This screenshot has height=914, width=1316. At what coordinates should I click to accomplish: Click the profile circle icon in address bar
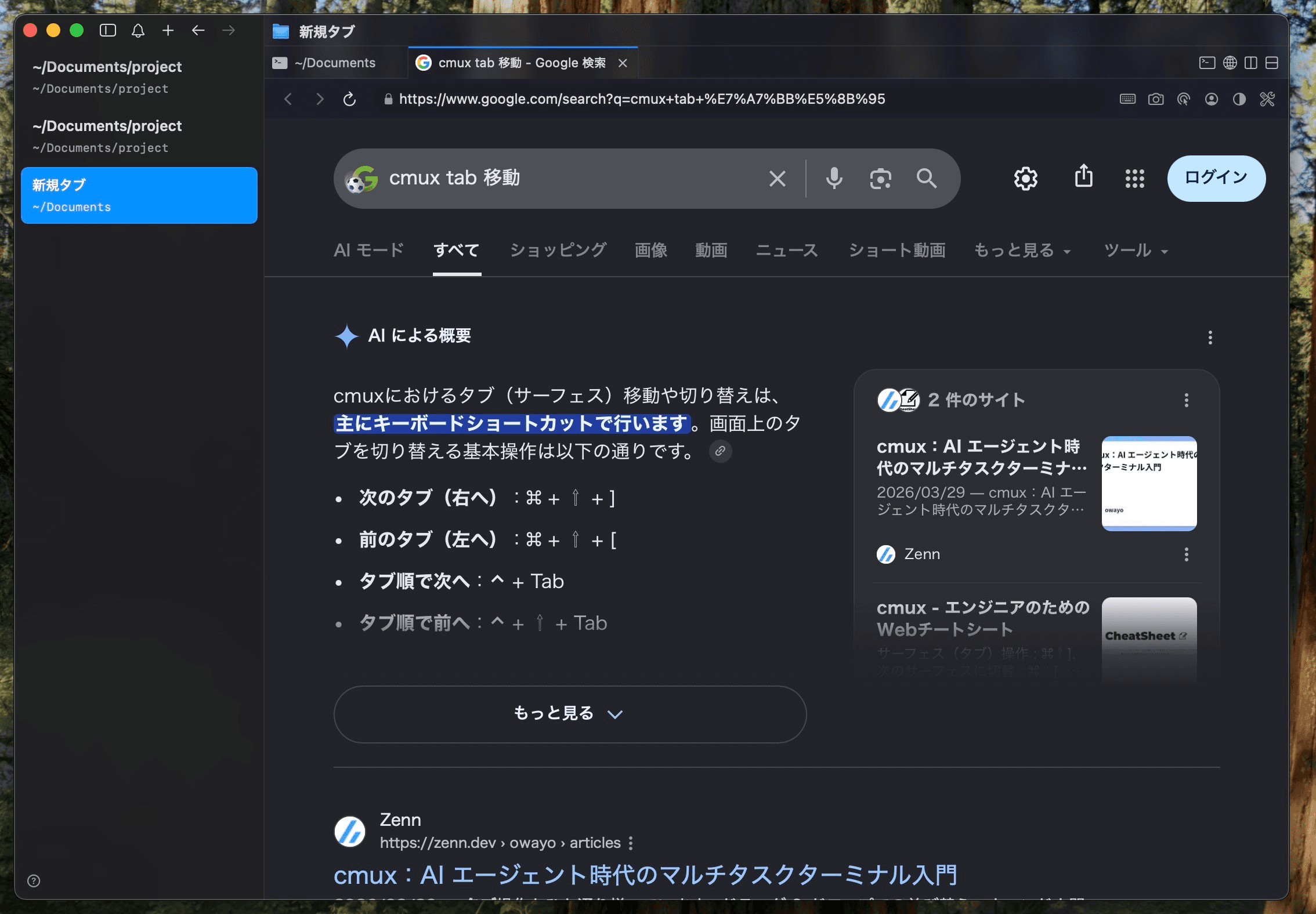[x=1212, y=99]
